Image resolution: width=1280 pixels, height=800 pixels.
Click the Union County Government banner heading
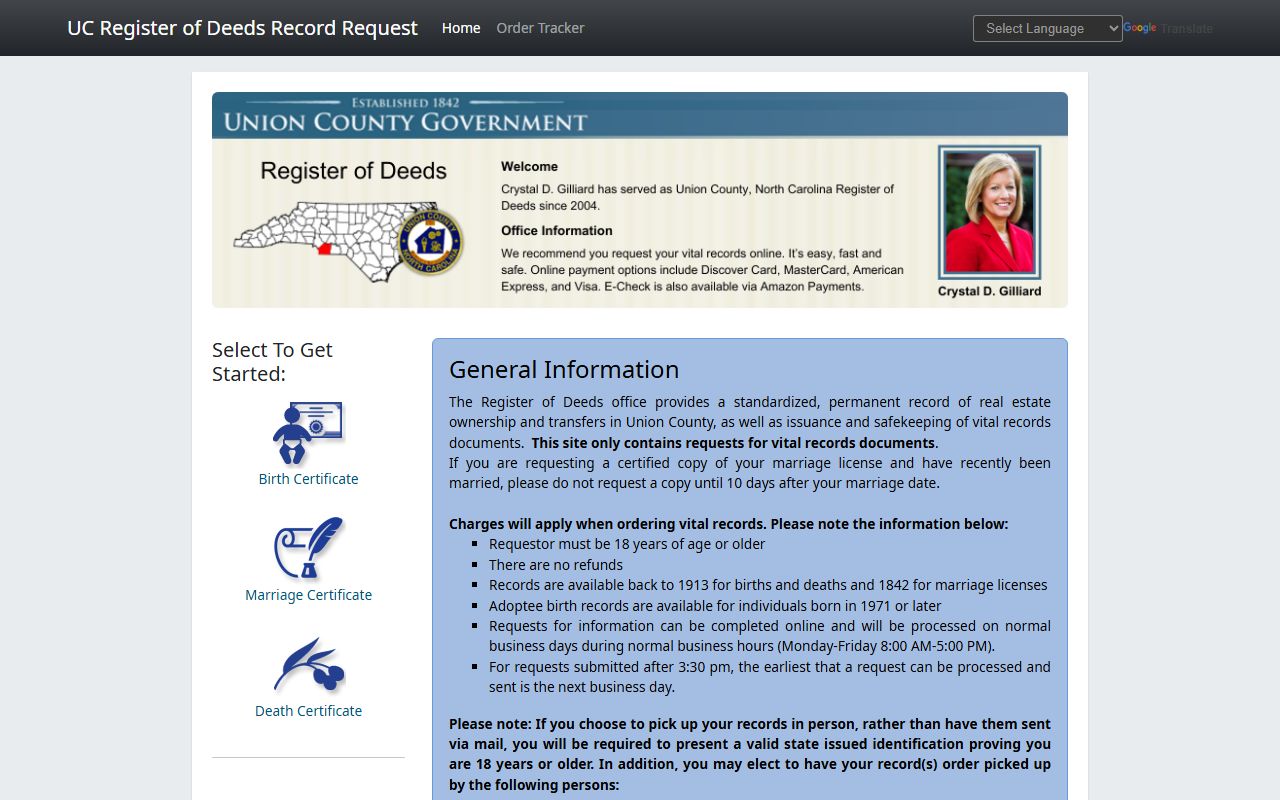pos(405,122)
